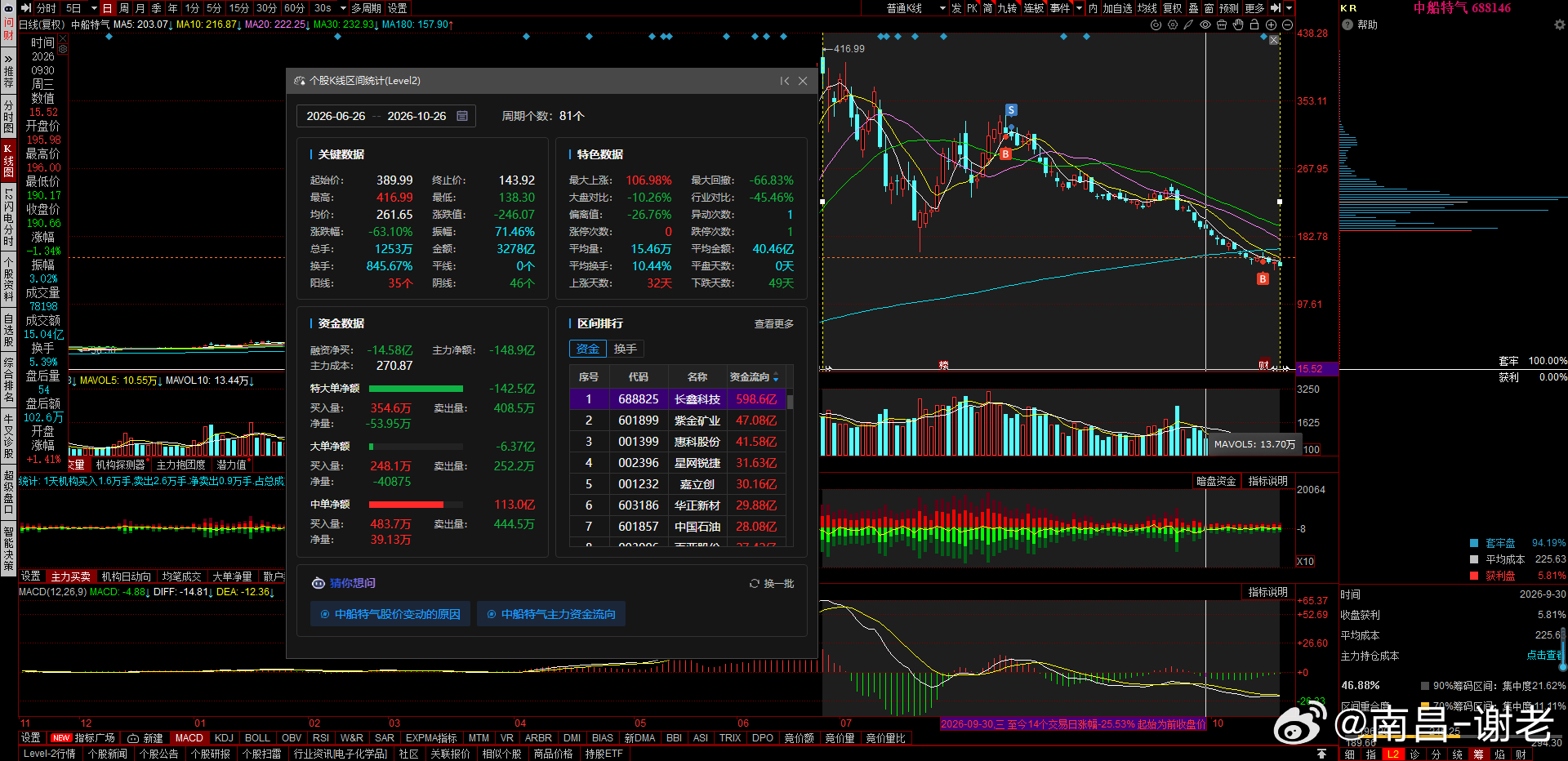Image resolution: width=1568 pixels, height=761 pixels.
Task: Toggle 均线 moving average display
Action: click(1147, 8)
